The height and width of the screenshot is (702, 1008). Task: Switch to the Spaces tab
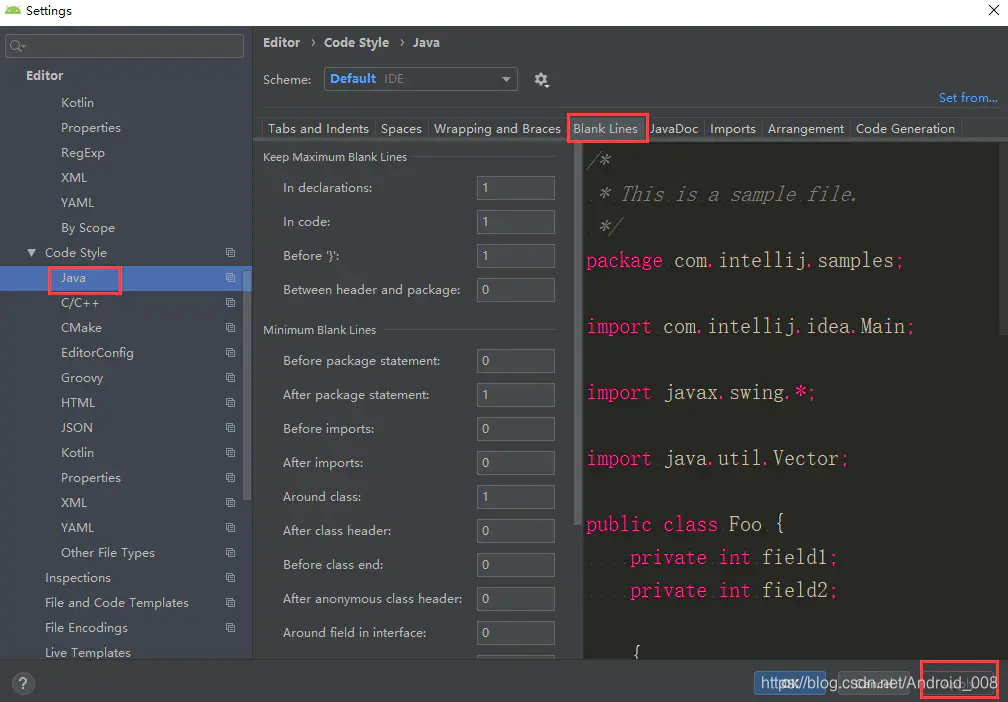tap(401, 129)
